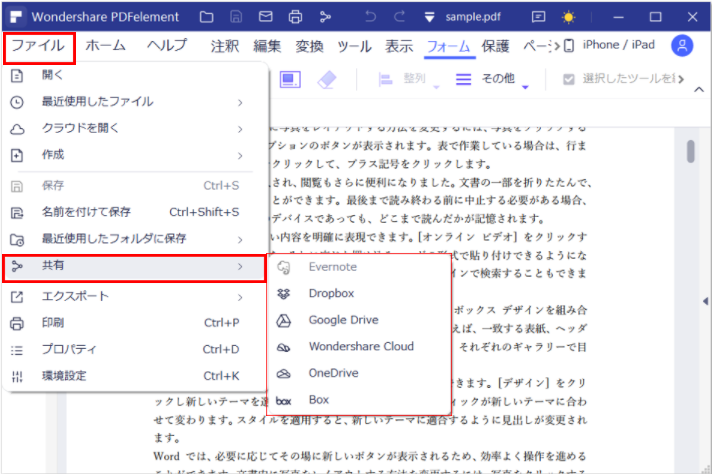
Task: Share to Box
Action: (x=359, y=400)
